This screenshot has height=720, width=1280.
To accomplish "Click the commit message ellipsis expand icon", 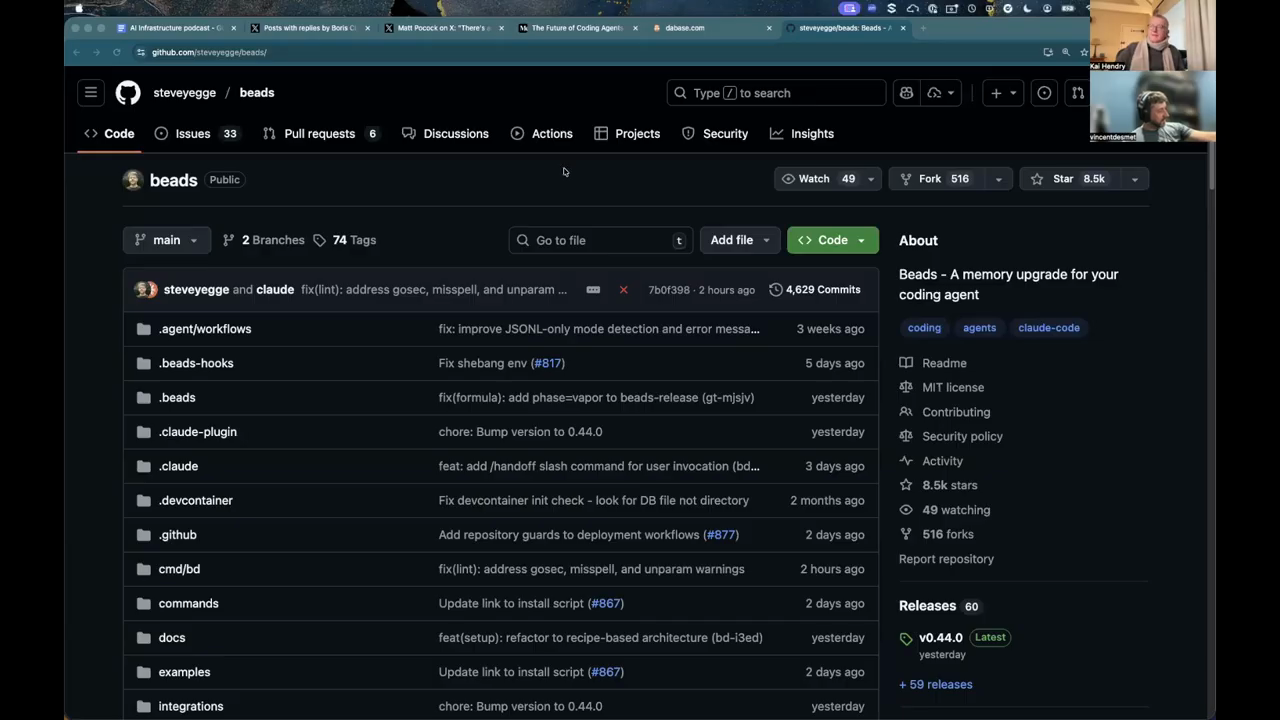I will coord(593,290).
